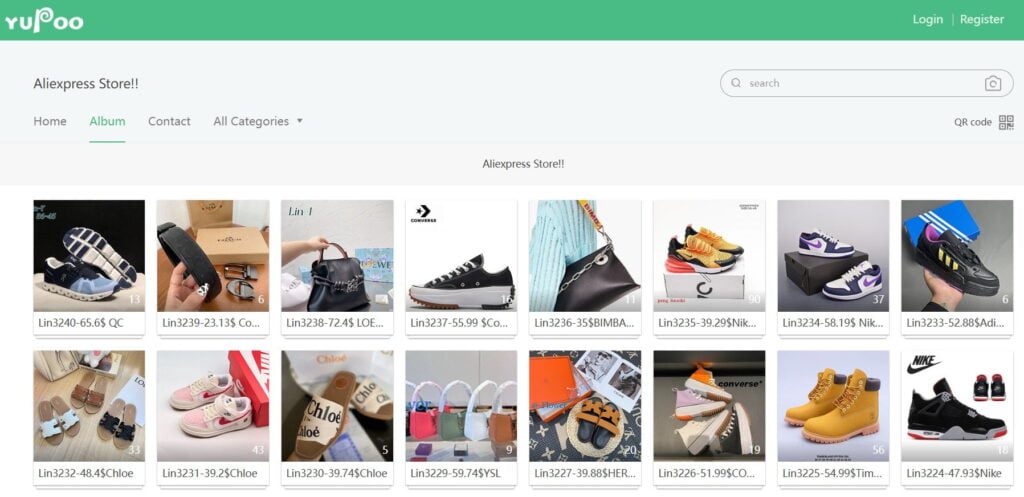The height and width of the screenshot is (497, 1024).
Task: Open Lin3224 Nike black sneaker album thumbnail
Action: point(957,406)
